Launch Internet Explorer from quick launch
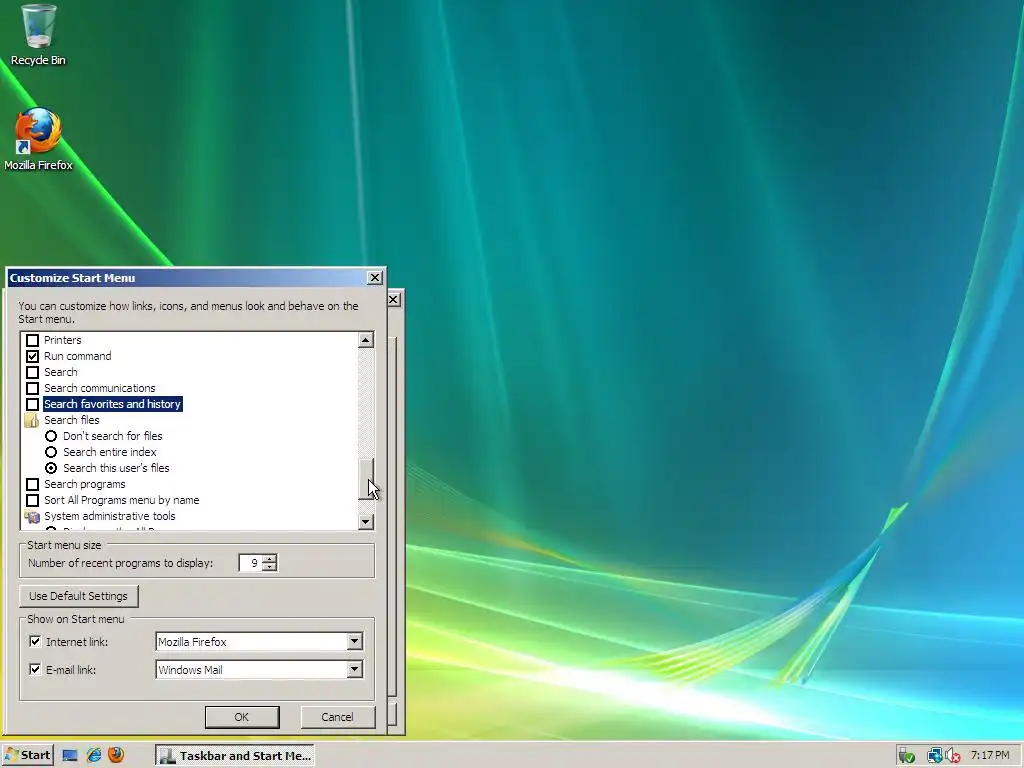The width and height of the screenshot is (1024, 768). coord(93,756)
